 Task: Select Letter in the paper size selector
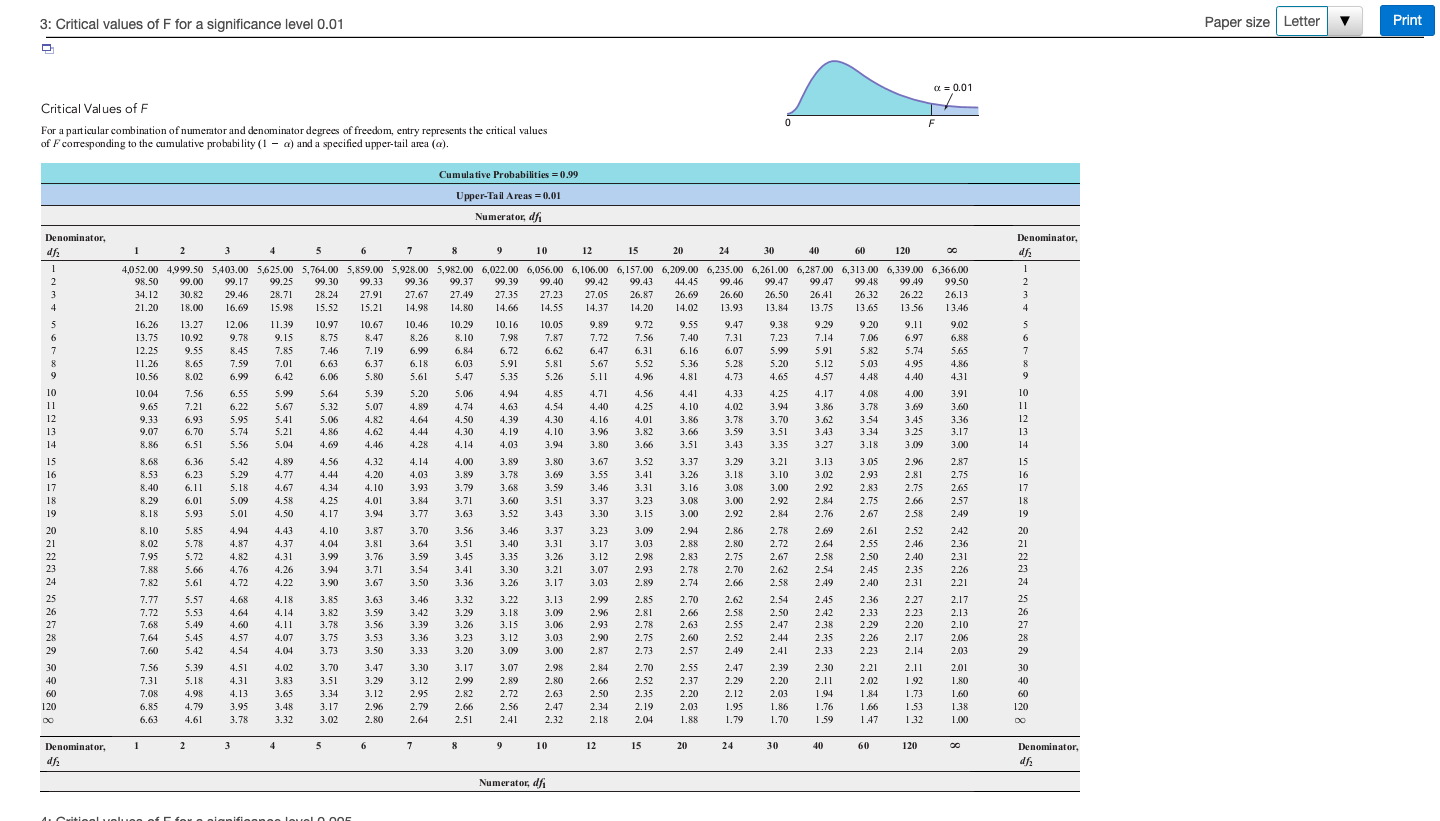(x=1303, y=20)
